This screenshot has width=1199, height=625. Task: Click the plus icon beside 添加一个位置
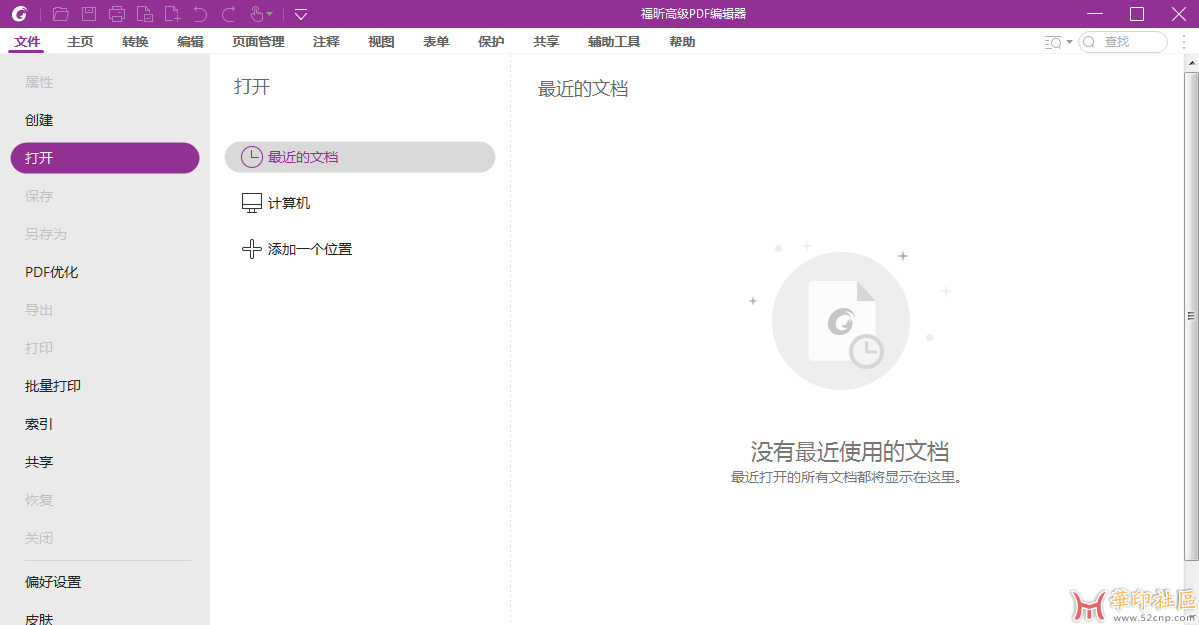(x=252, y=249)
